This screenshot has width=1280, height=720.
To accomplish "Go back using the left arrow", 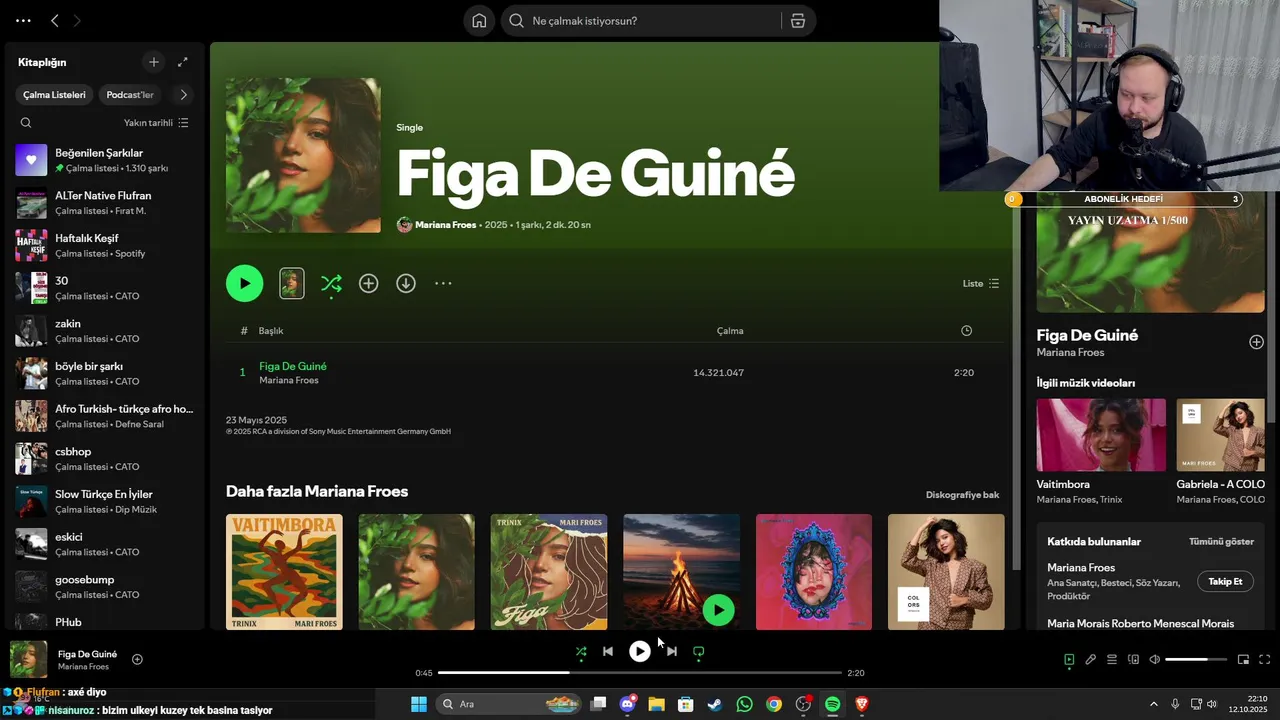I will click(55, 20).
